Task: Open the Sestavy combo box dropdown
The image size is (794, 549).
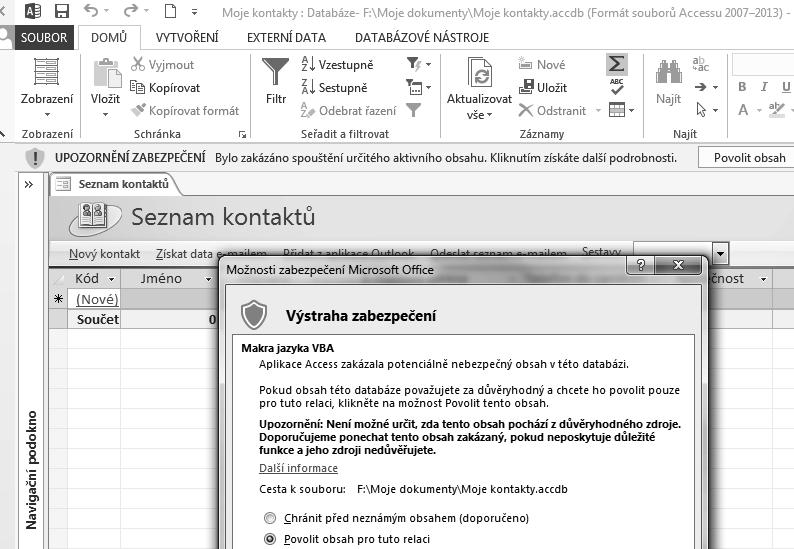Action: 720,253
